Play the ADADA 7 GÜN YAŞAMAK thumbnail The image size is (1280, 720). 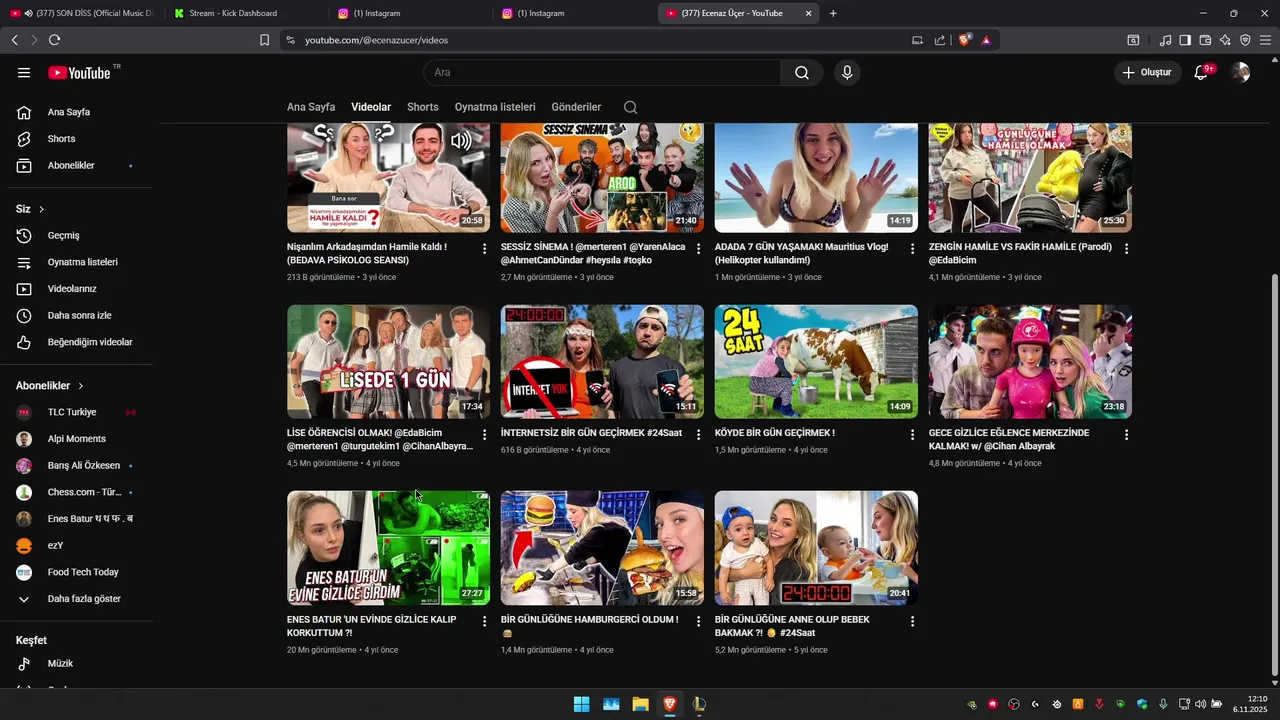pos(816,178)
